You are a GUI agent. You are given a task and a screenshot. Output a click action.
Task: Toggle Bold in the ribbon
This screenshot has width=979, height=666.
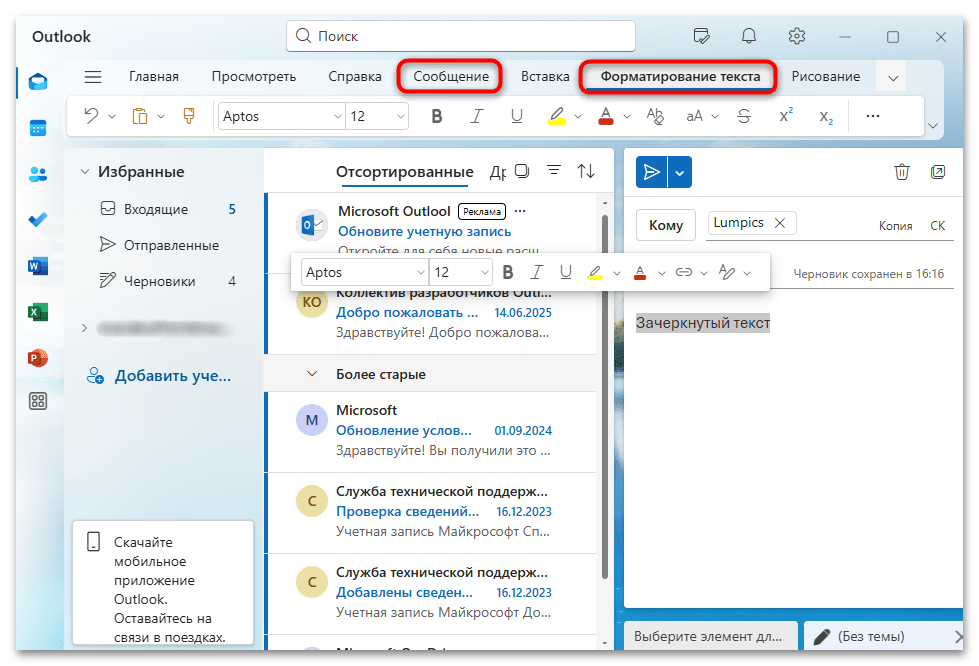[437, 116]
